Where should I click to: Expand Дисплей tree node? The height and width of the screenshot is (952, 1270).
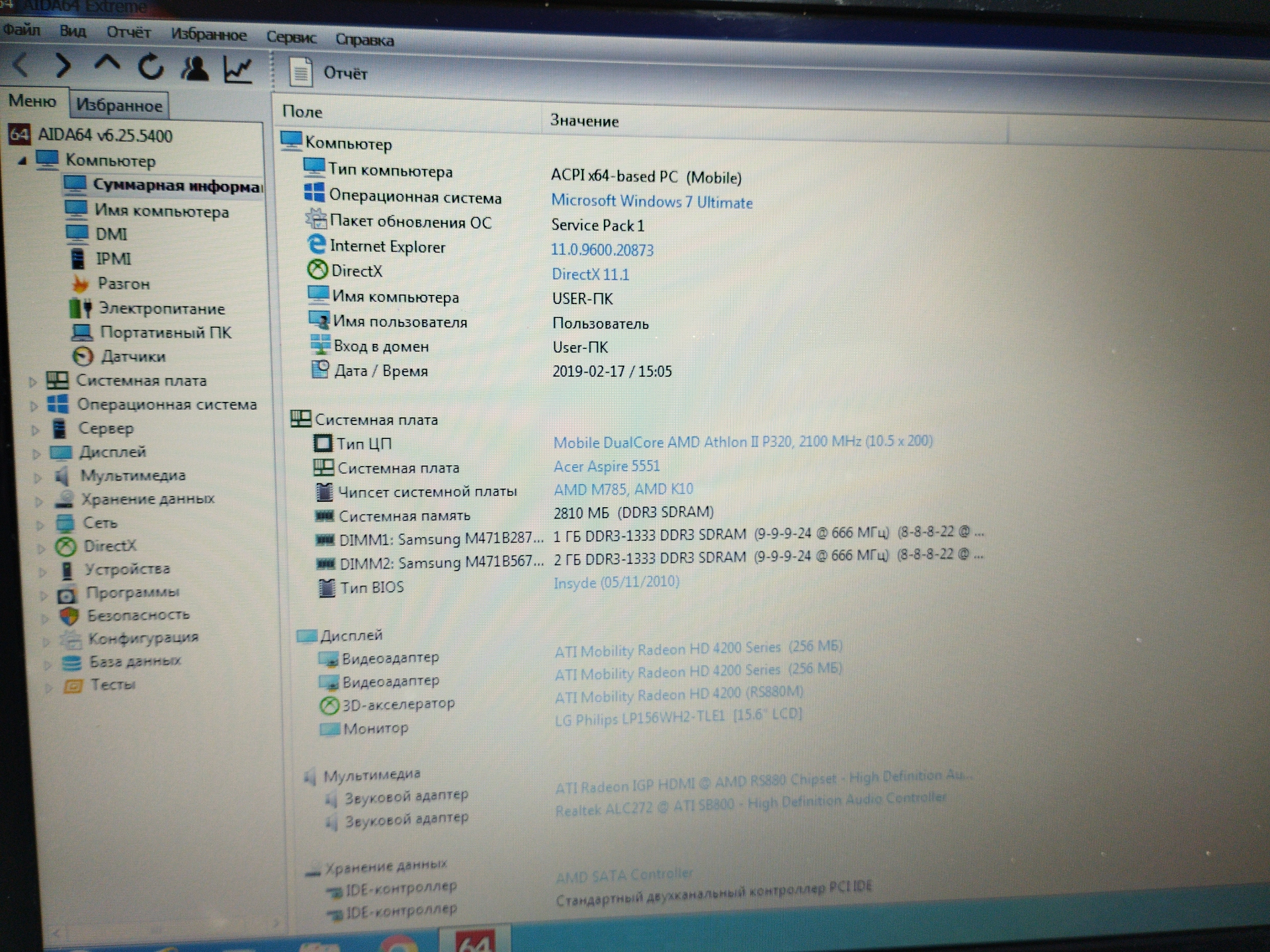click(37, 454)
